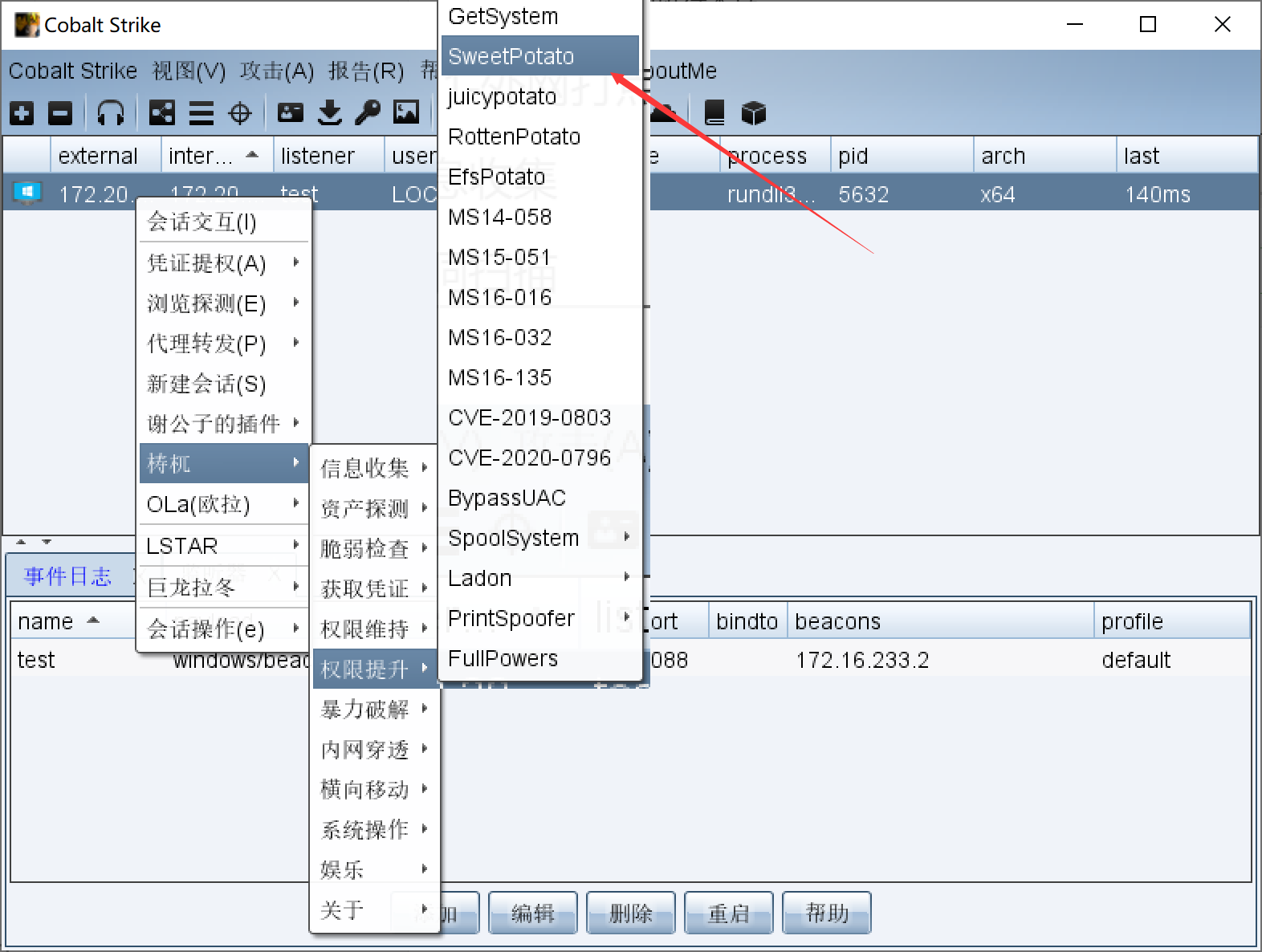Select CVE-2020-0796 entry
The width and height of the screenshot is (1262, 952).
pyautogui.click(x=540, y=458)
